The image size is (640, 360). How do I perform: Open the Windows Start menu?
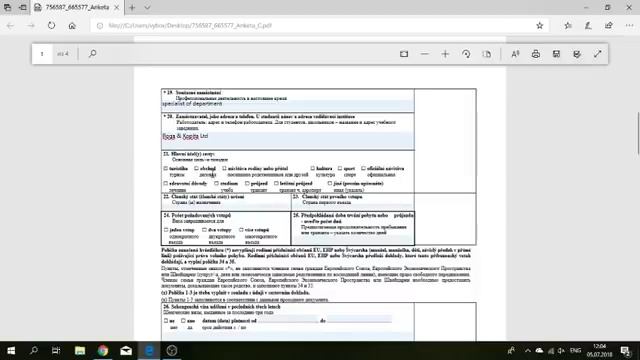point(11,351)
